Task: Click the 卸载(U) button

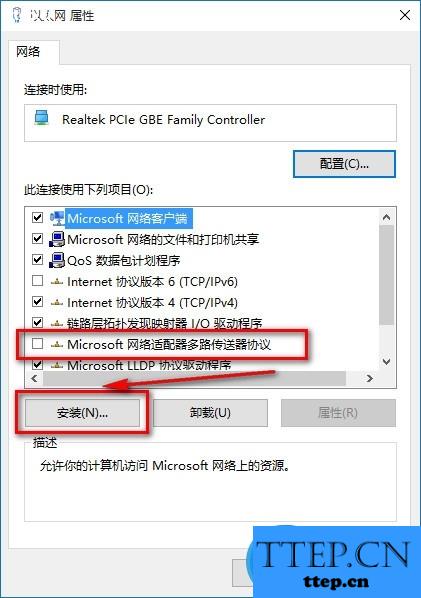Action: [210, 413]
